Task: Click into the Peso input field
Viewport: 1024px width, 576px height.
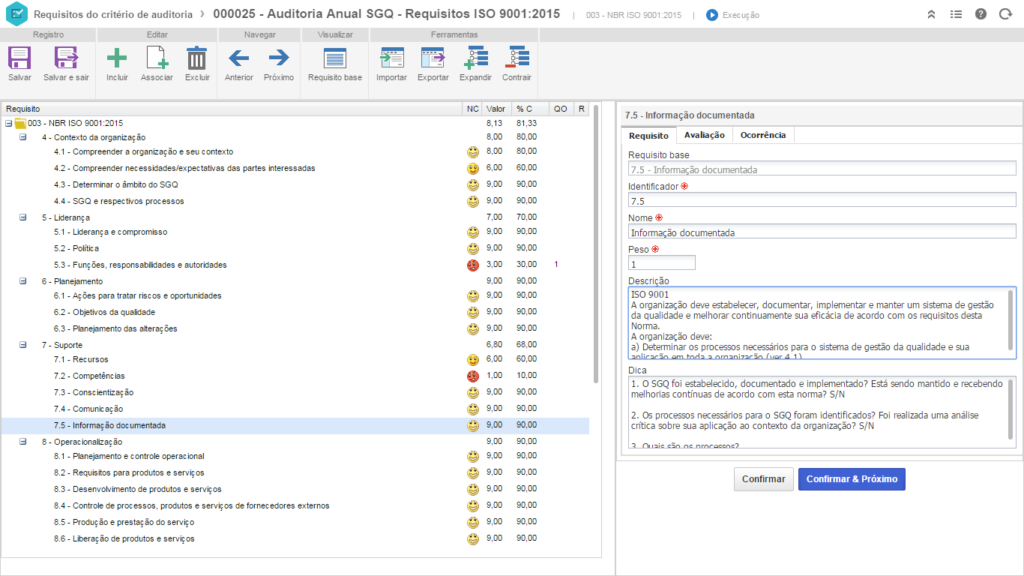Action: pyautogui.click(x=661, y=263)
